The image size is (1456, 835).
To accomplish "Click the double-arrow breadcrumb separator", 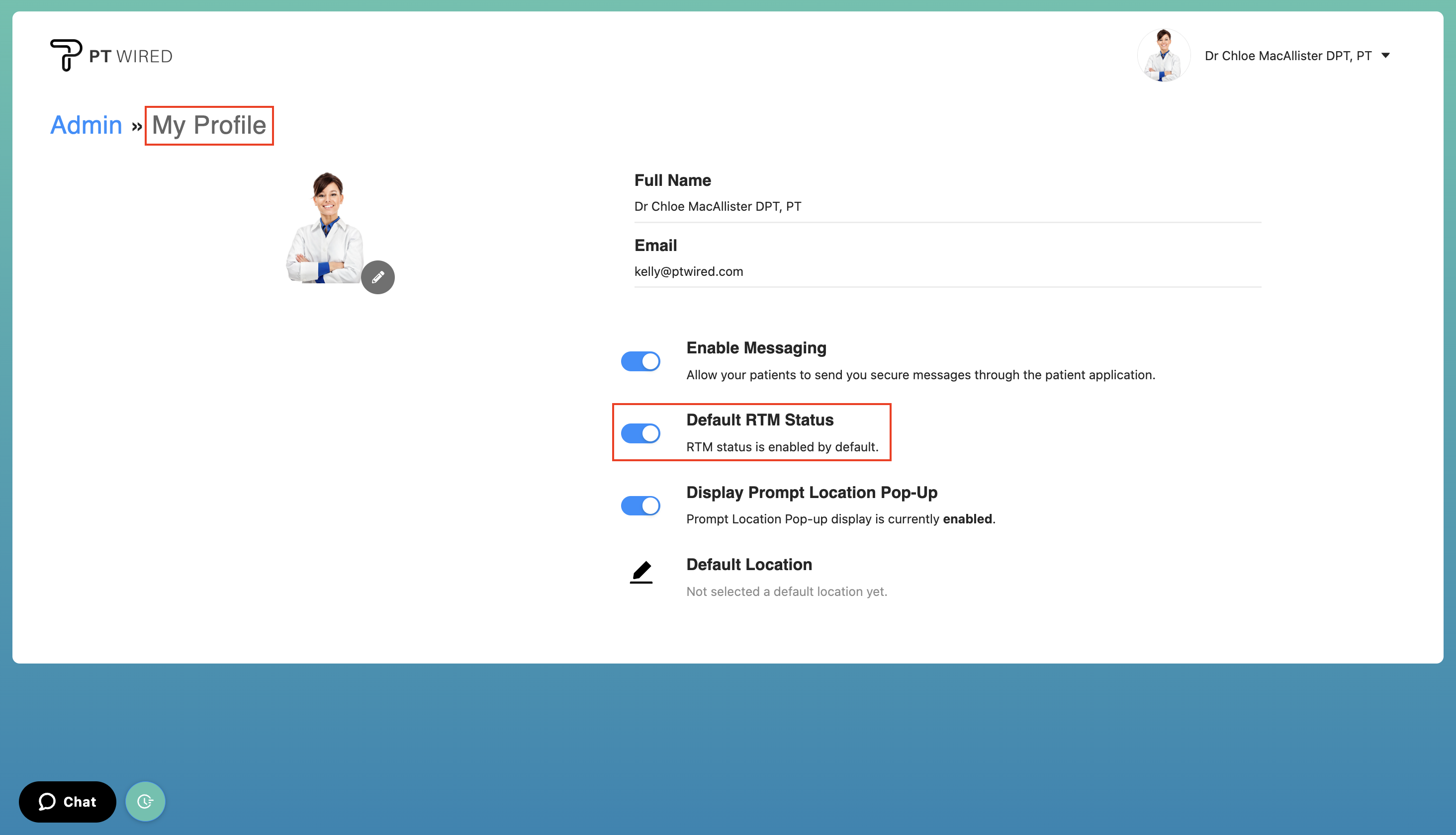I will (137, 126).
